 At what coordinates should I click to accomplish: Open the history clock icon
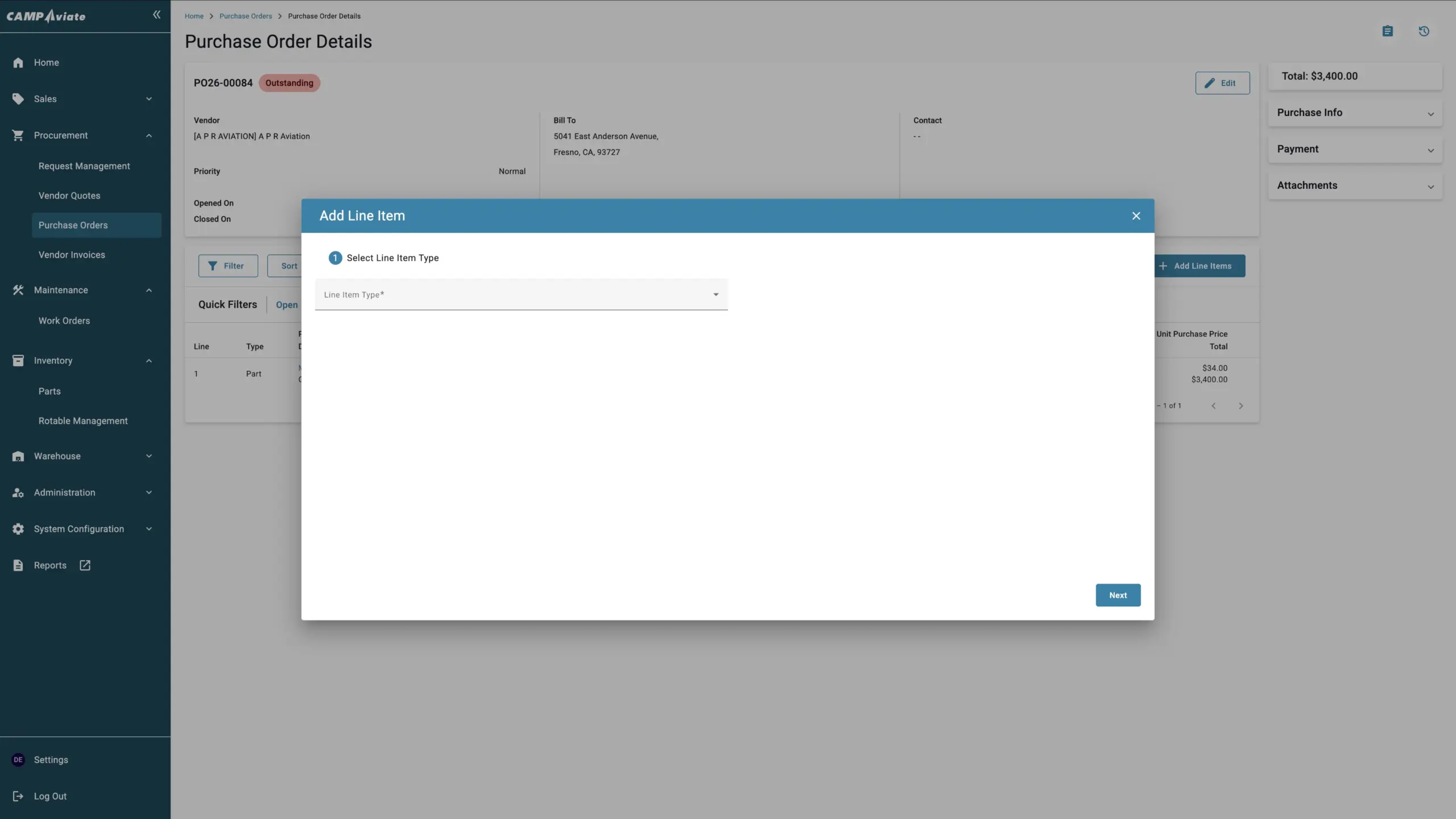click(x=1424, y=31)
